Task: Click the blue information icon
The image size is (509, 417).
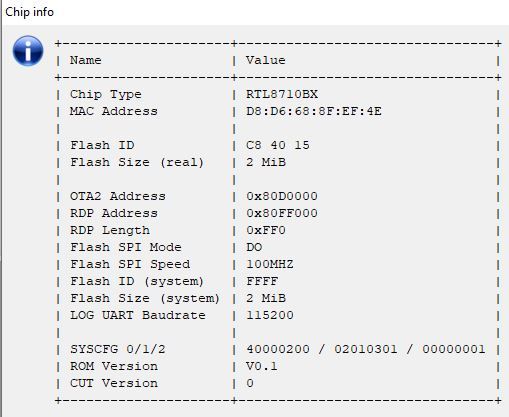Action: click(x=28, y=51)
